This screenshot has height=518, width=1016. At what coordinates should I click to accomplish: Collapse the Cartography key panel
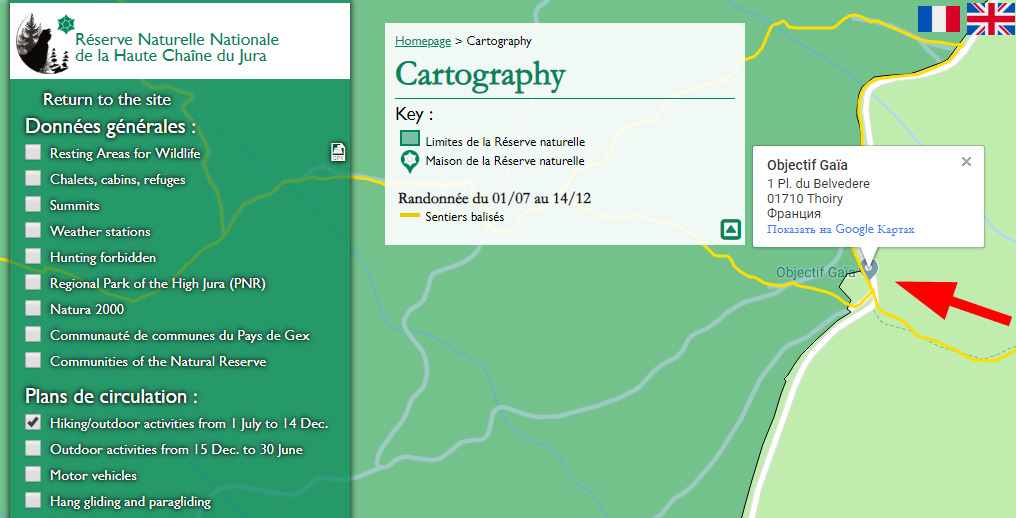730,229
